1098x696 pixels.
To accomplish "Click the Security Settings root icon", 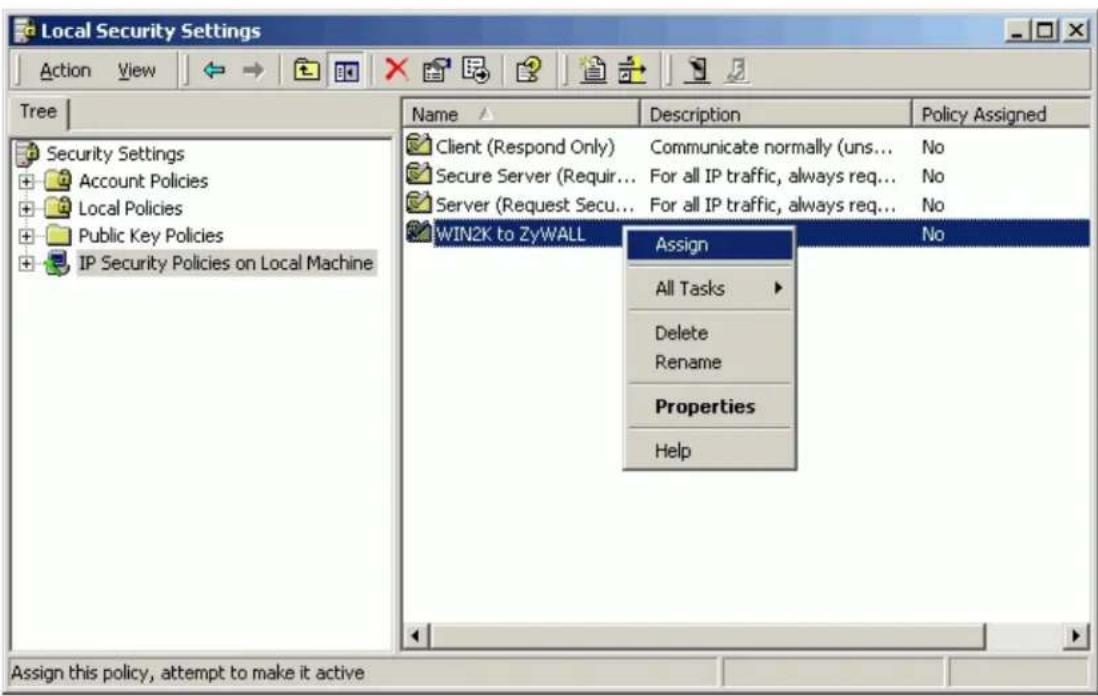I will 27,153.
